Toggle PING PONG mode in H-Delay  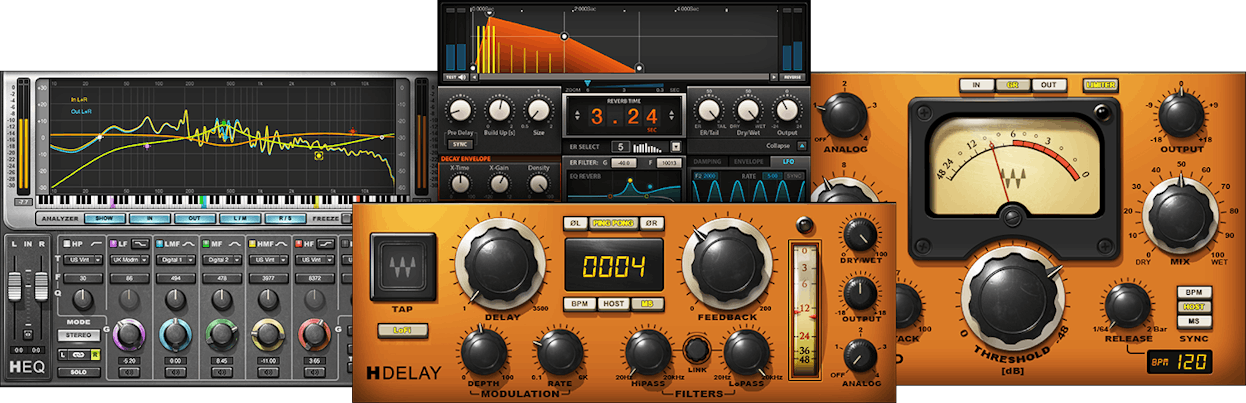coord(614,223)
